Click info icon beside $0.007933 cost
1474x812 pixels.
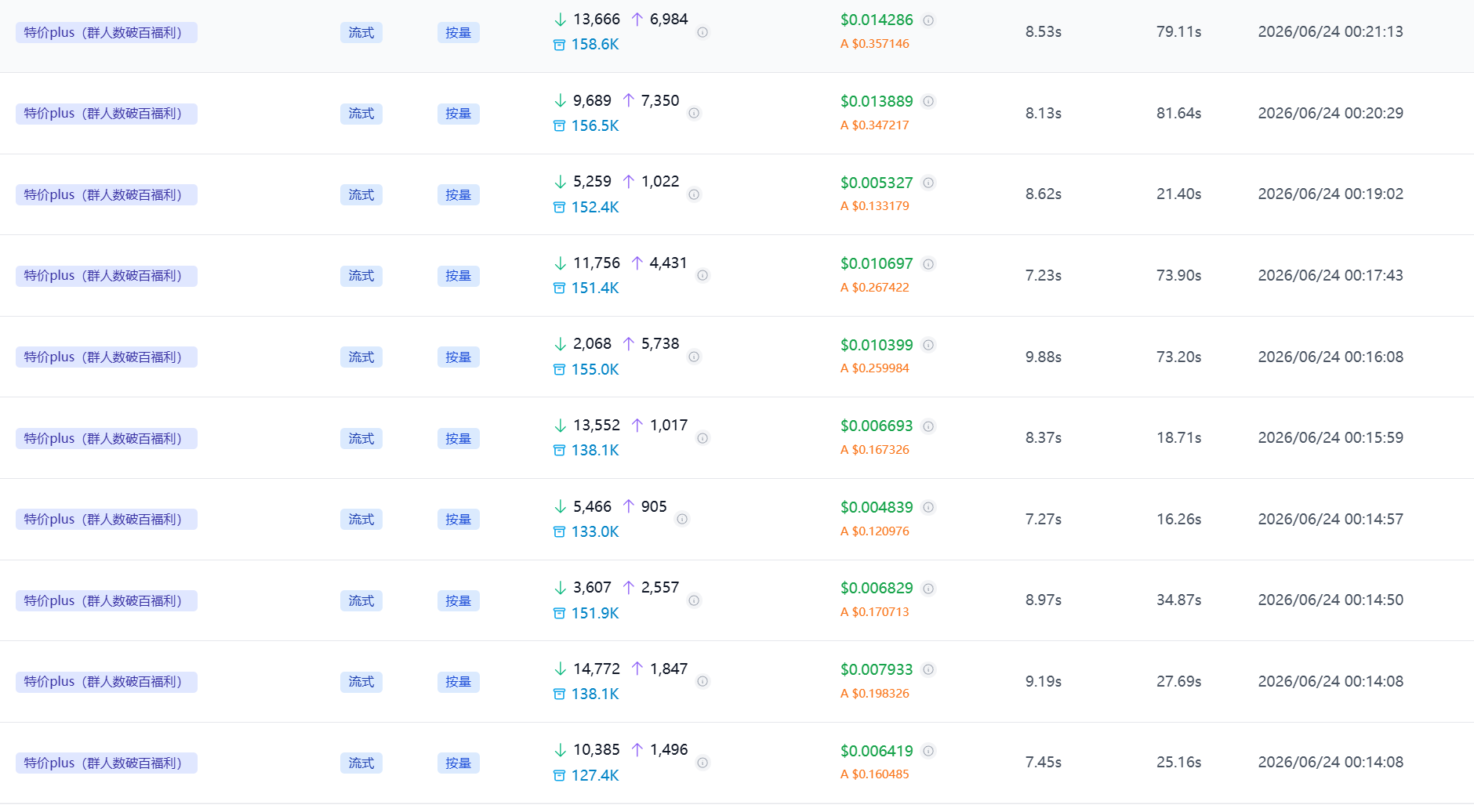[928, 669]
